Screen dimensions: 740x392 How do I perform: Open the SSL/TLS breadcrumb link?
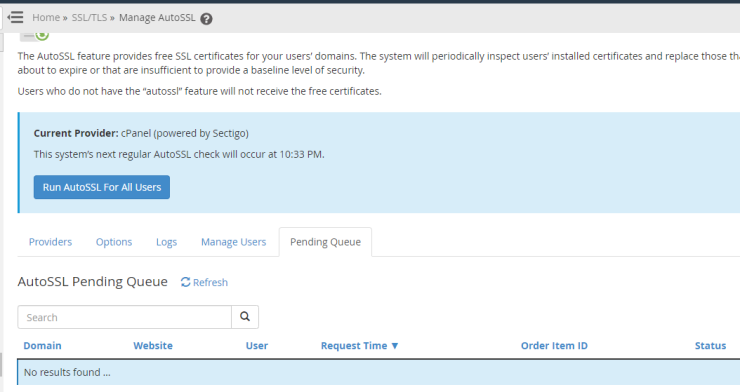point(89,17)
